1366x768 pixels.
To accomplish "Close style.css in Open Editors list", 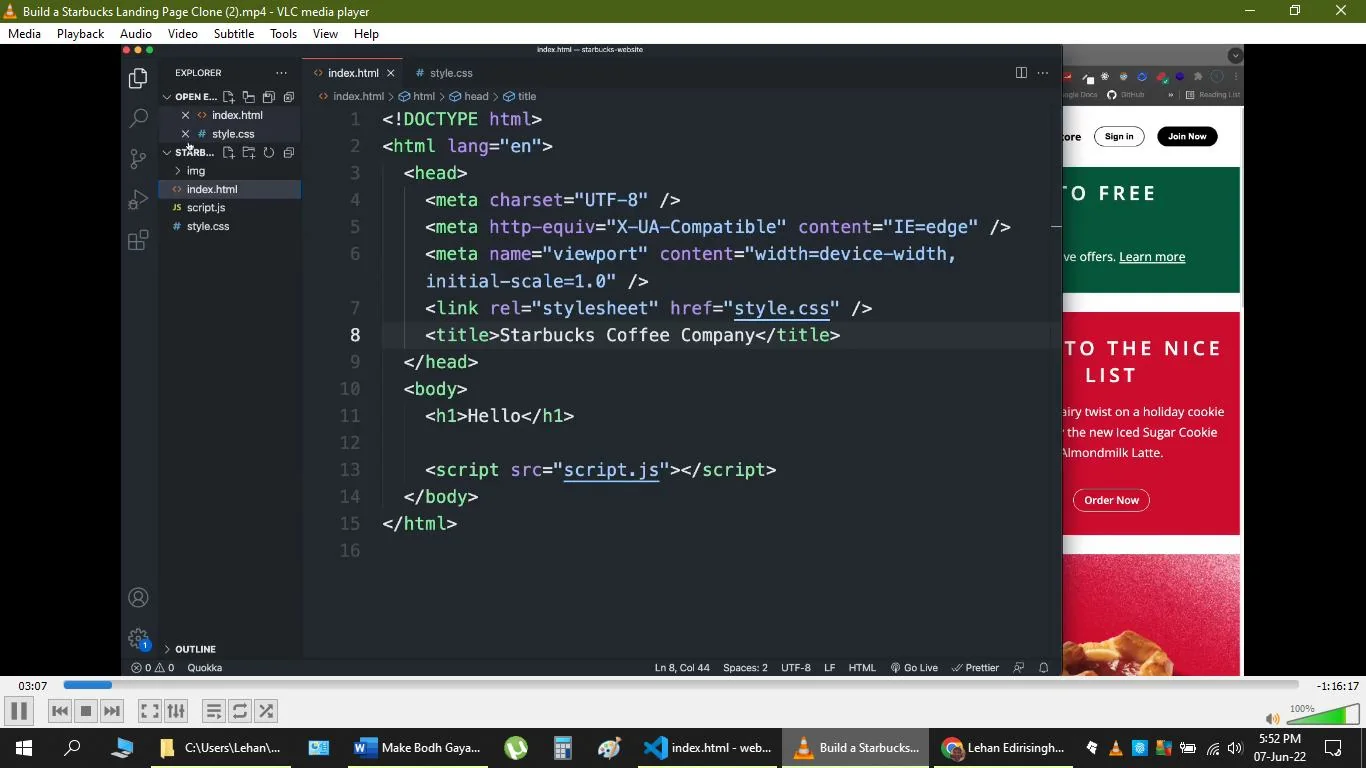I will click(x=185, y=134).
